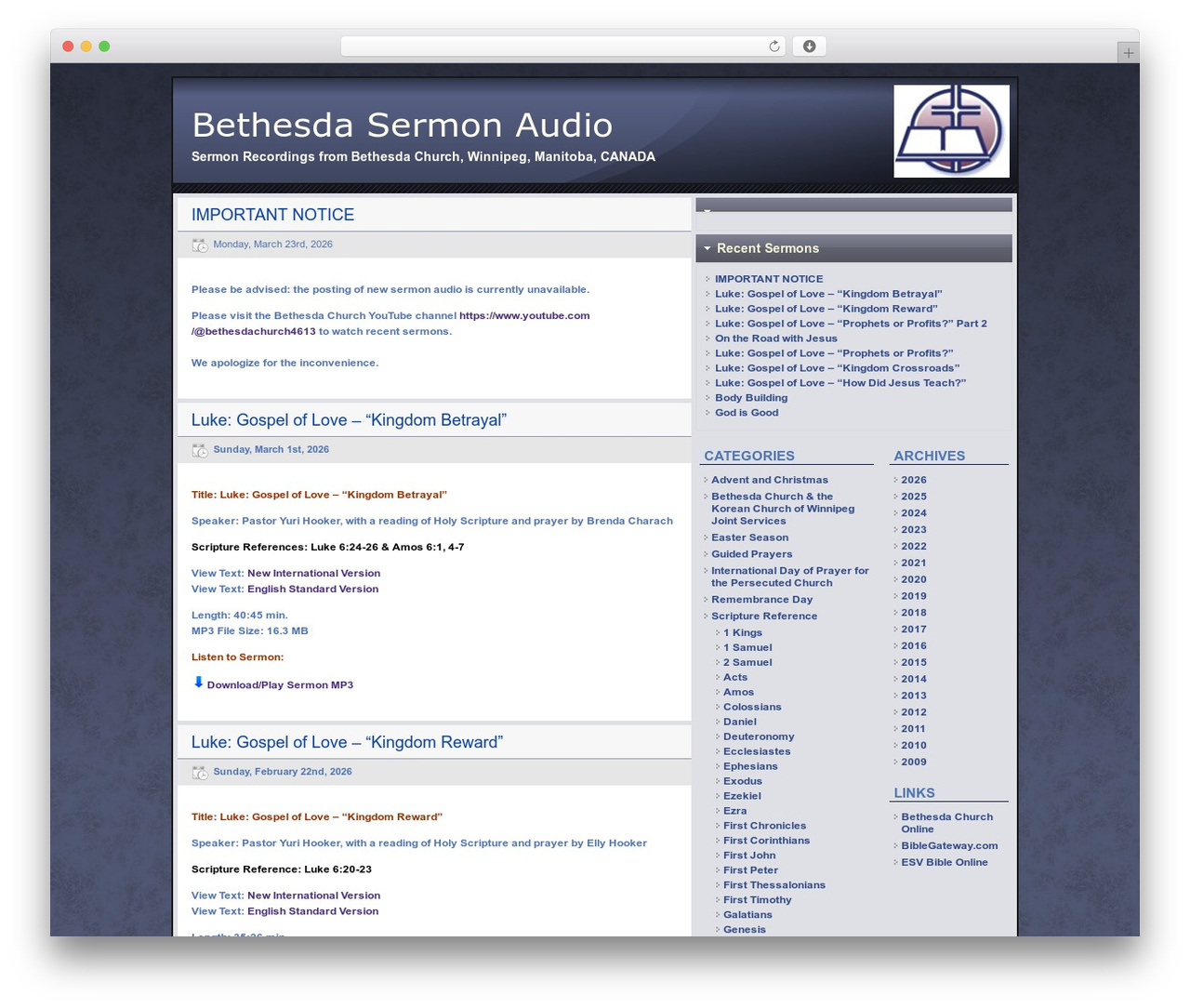Select the 1 Kings scripture subcategory
Image resolution: width=1190 pixels, height=1008 pixels.
pyautogui.click(x=743, y=633)
